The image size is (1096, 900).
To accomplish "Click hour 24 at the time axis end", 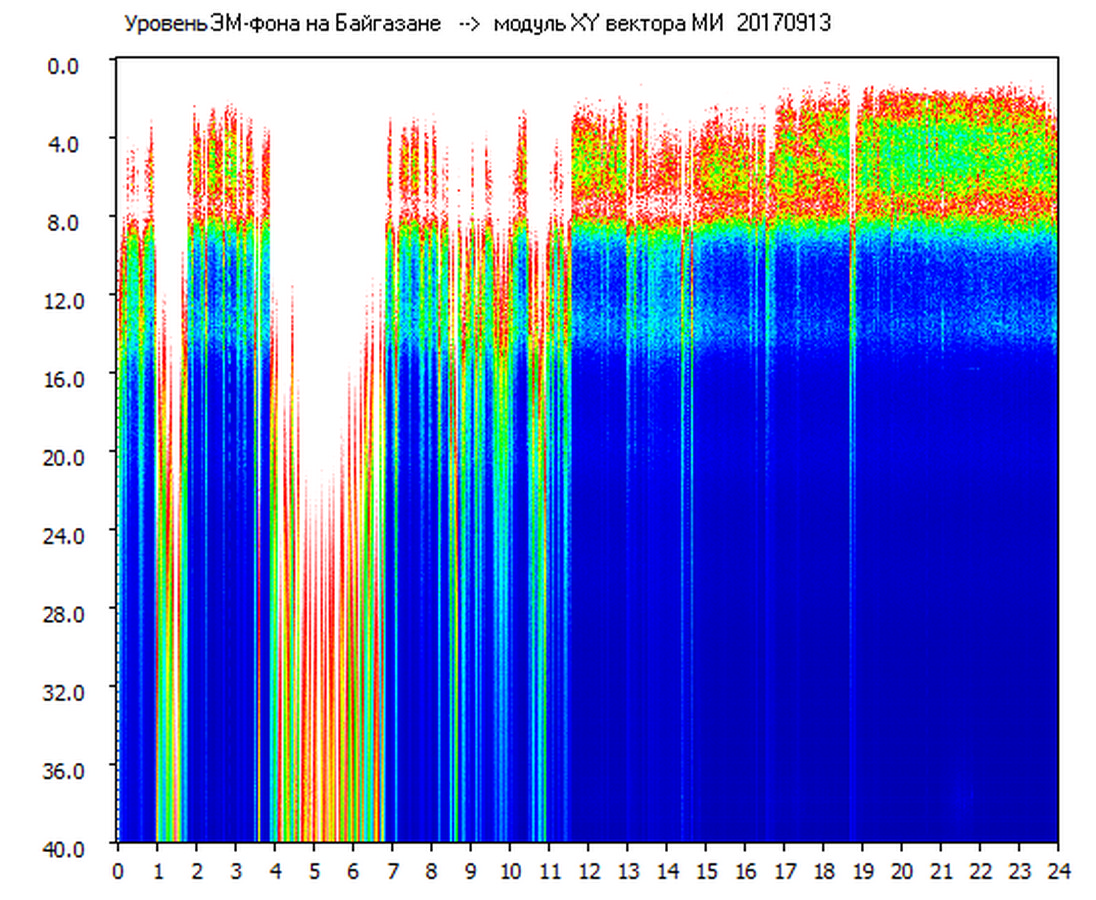I will 1058,870.
